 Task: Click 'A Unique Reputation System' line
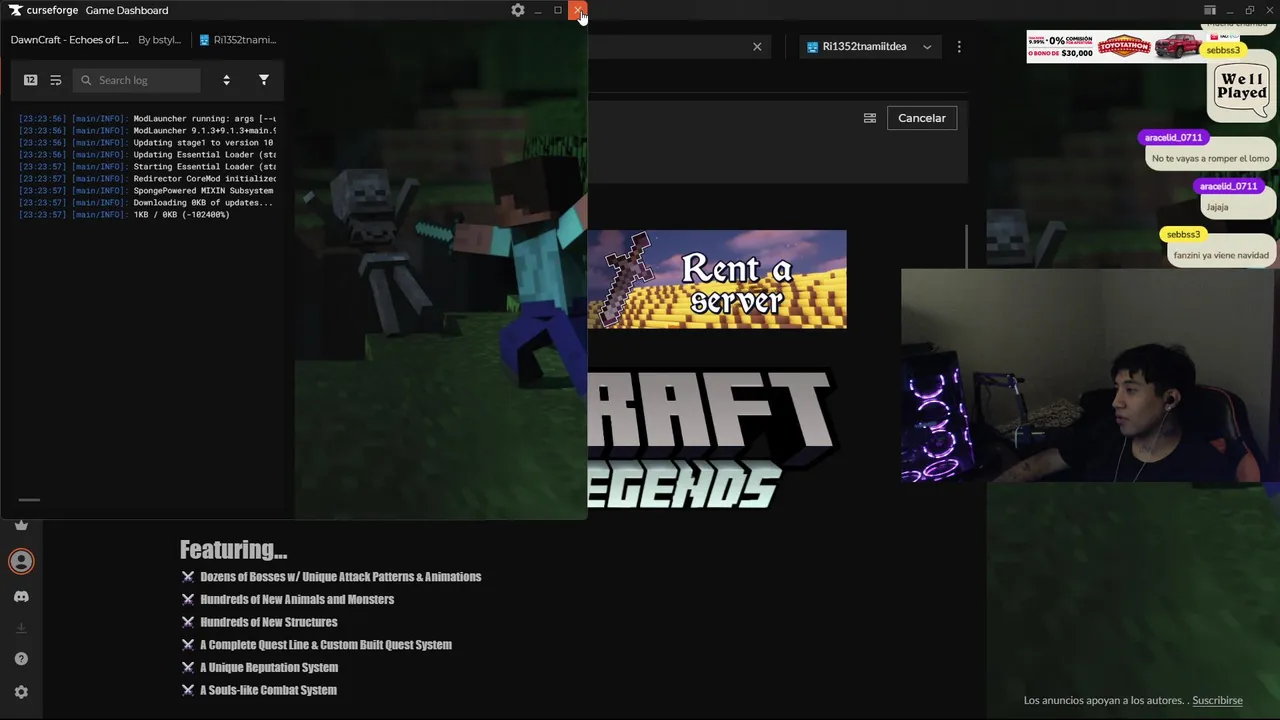[269, 668]
